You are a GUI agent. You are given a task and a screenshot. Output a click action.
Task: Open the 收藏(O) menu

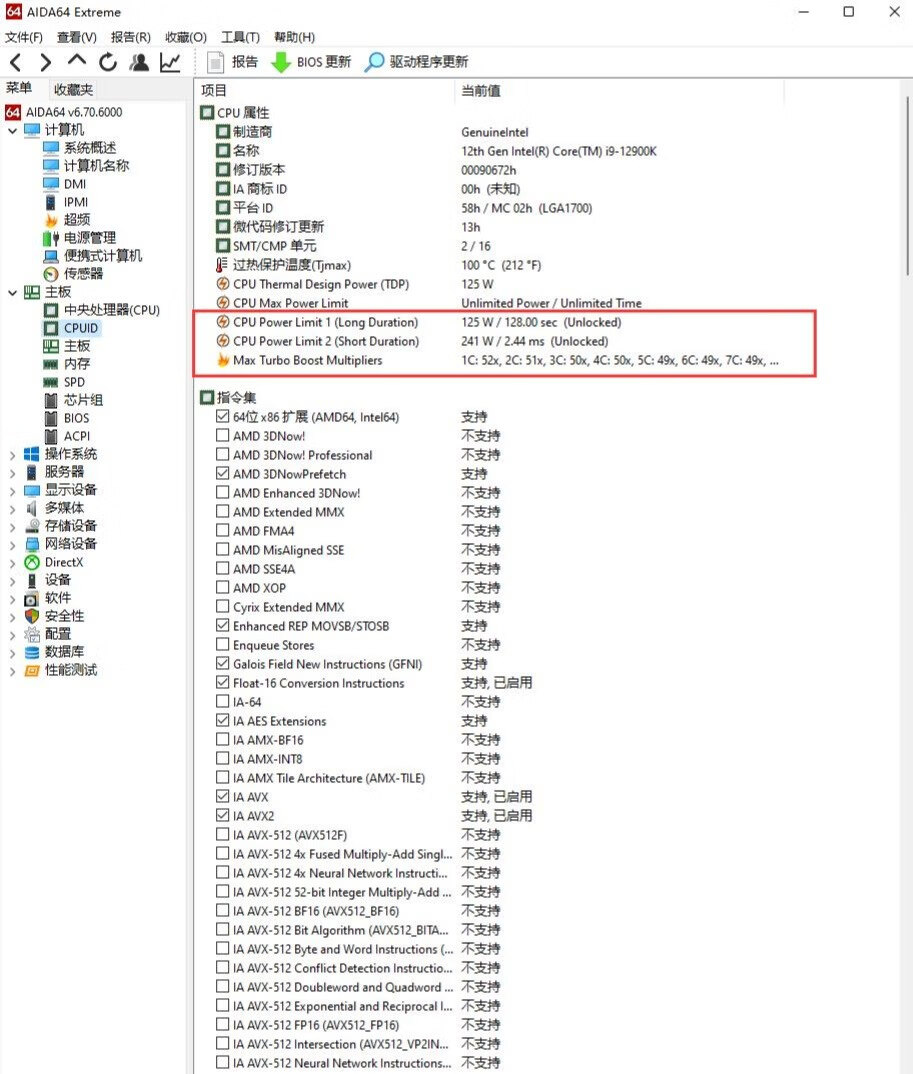tap(186, 37)
